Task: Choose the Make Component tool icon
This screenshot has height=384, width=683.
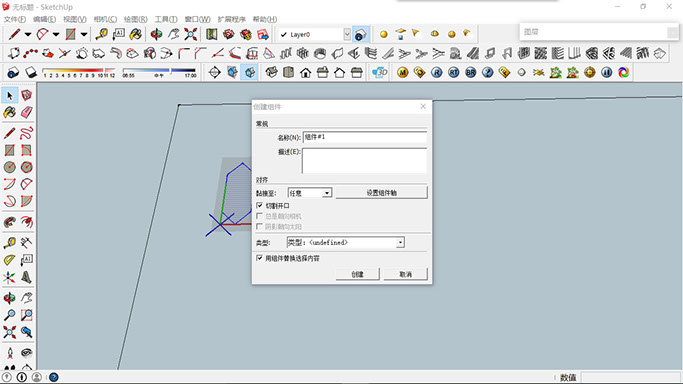Action: [x=27, y=95]
